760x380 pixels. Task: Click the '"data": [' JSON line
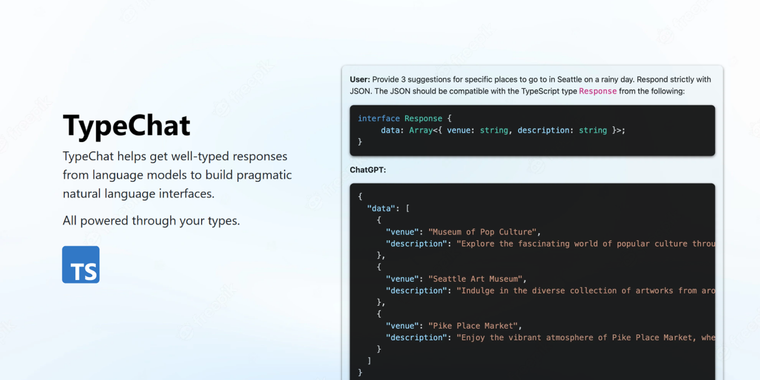(x=388, y=208)
